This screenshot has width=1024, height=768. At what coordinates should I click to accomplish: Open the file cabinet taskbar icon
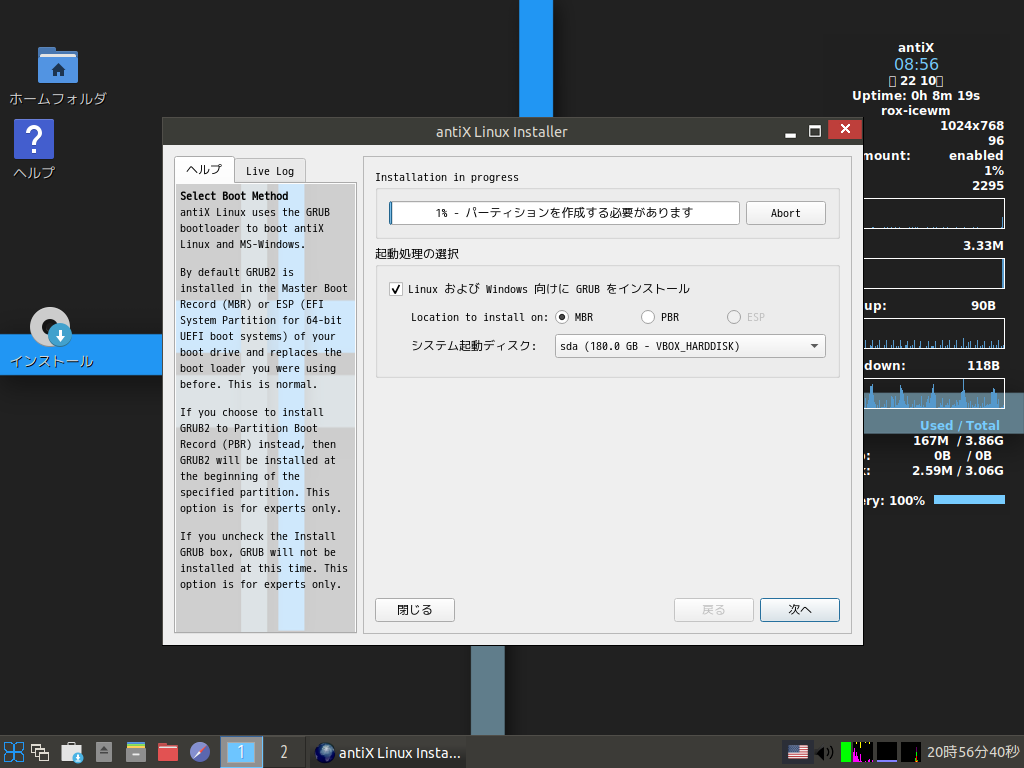136,752
